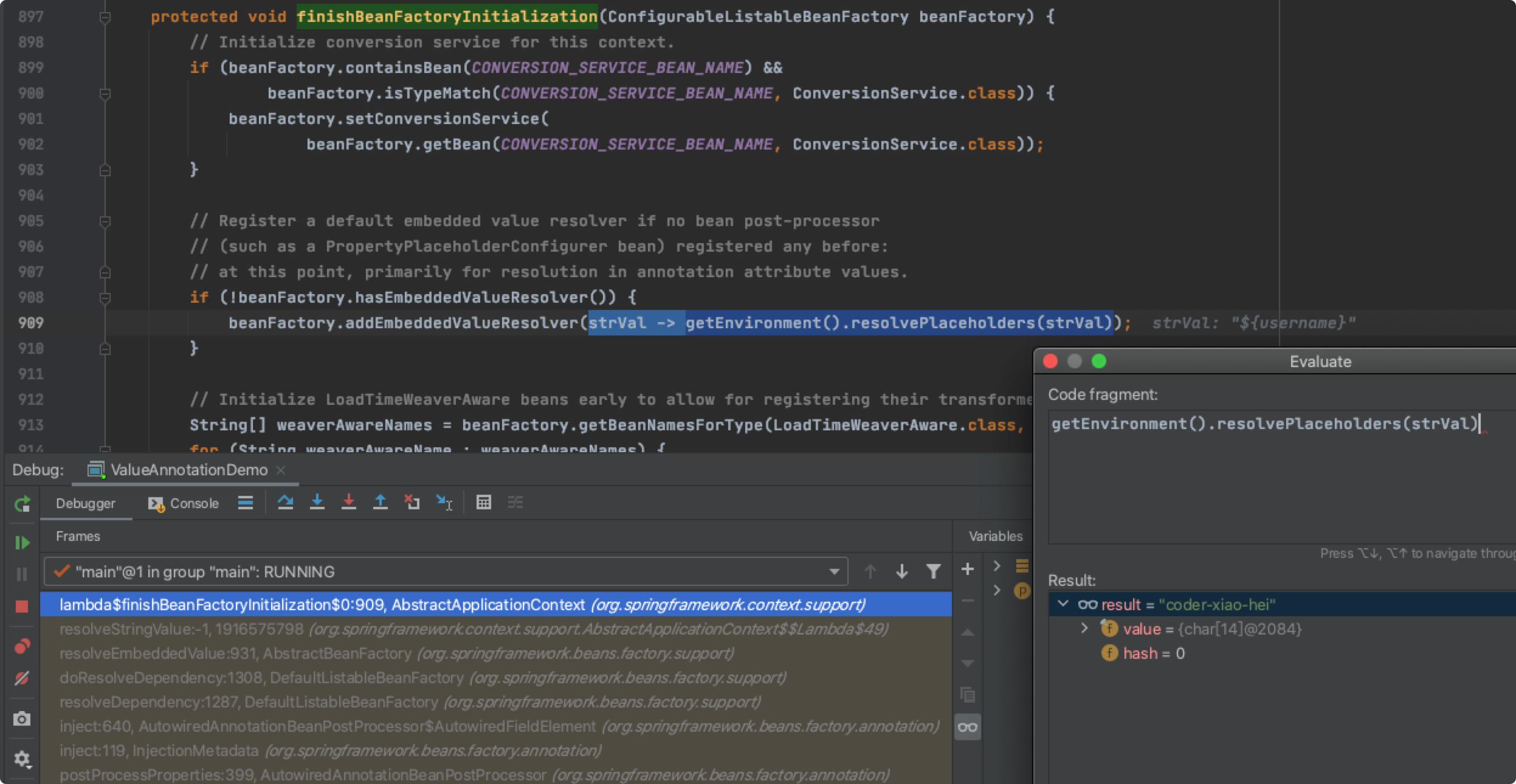
Task: Fold finishBeanFactoryInitialization method at line 897
Action: coord(105,17)
